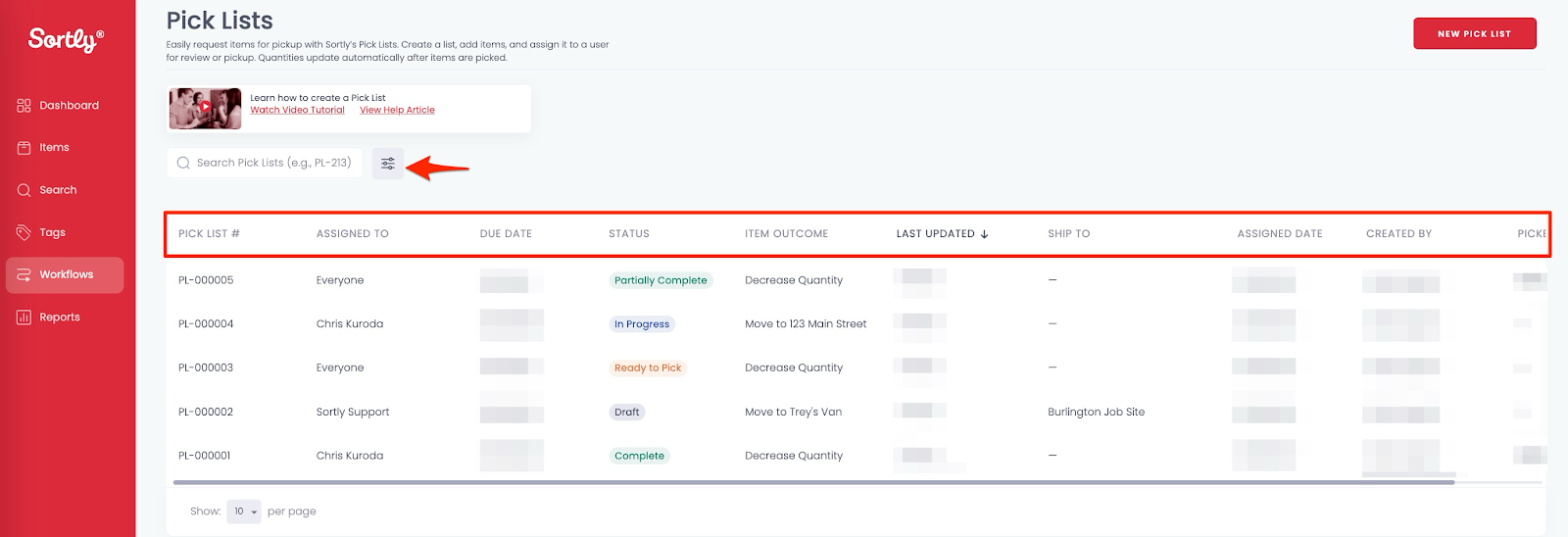Click magnifier icon in search field
The width and height of the screenshot is (1568, 537).
[x=183, y=164]
